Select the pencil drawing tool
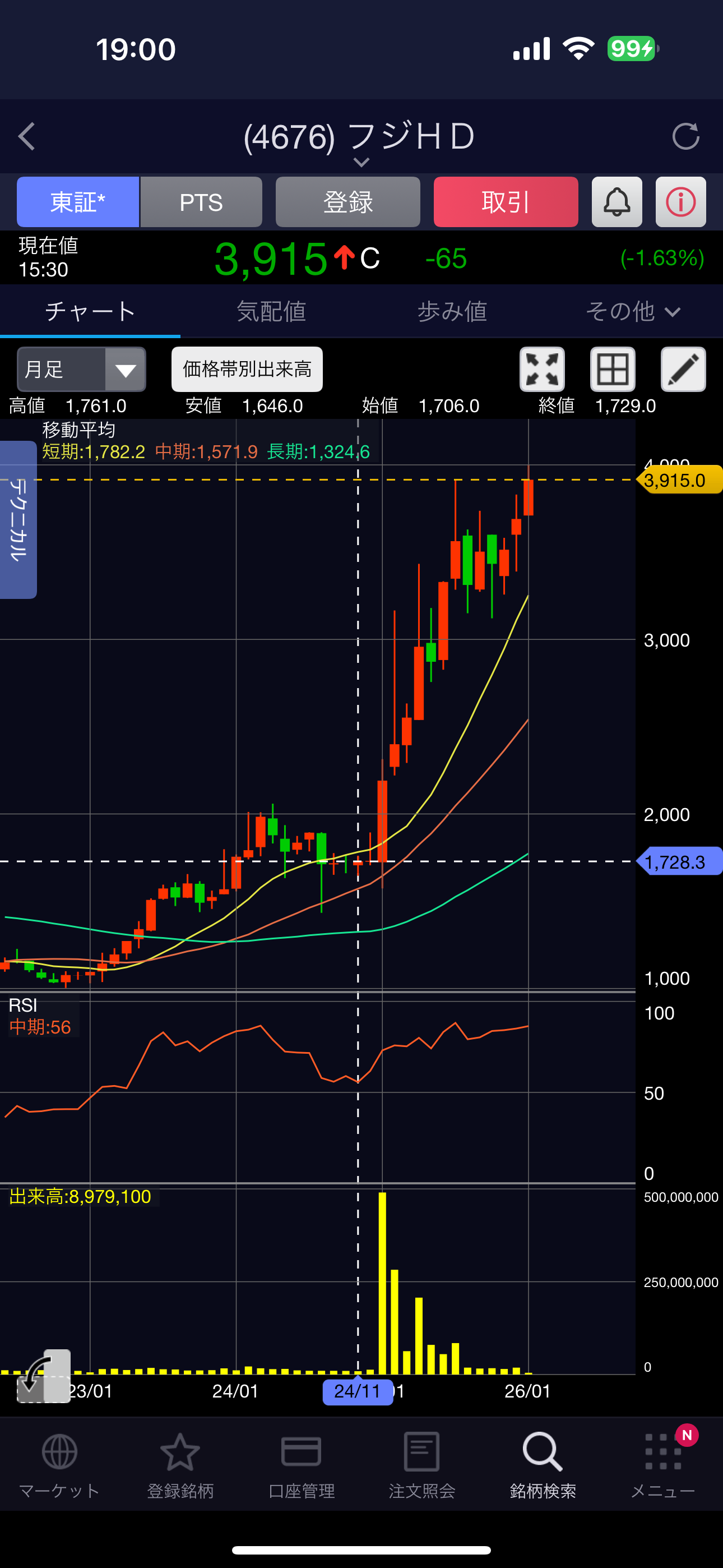Screen dimensions: 723x1568 (683, 370)
